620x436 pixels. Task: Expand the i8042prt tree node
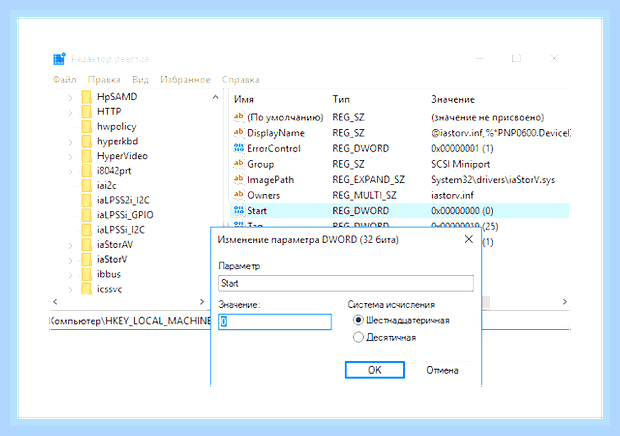click(x=70, y=172)
